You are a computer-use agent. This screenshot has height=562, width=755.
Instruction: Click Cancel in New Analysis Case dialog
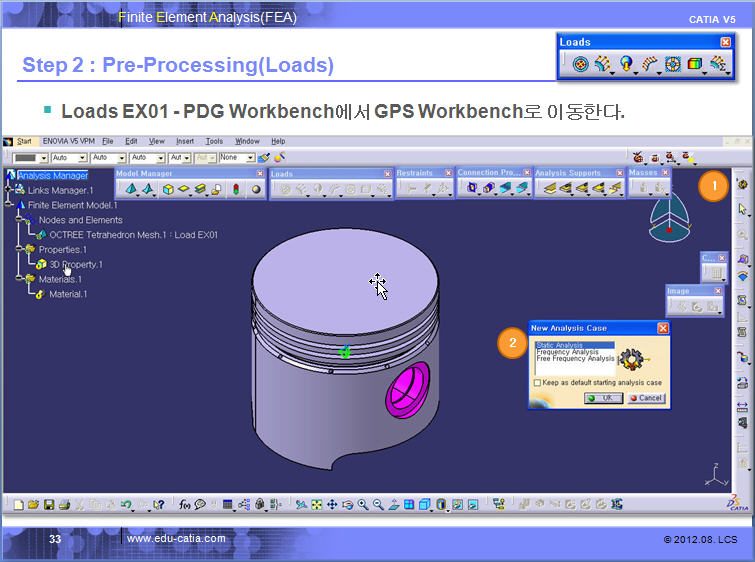pos(645,398)
